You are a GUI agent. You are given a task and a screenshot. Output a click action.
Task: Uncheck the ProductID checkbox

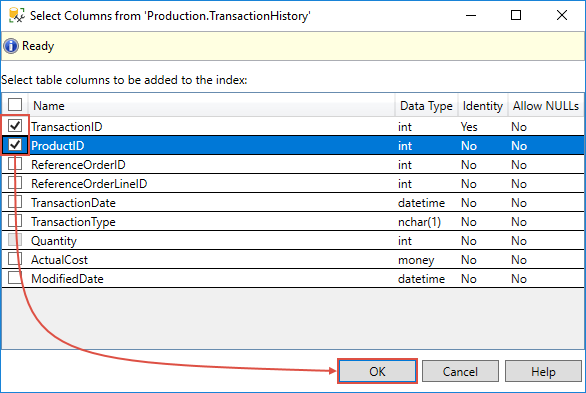coord(15,145)
